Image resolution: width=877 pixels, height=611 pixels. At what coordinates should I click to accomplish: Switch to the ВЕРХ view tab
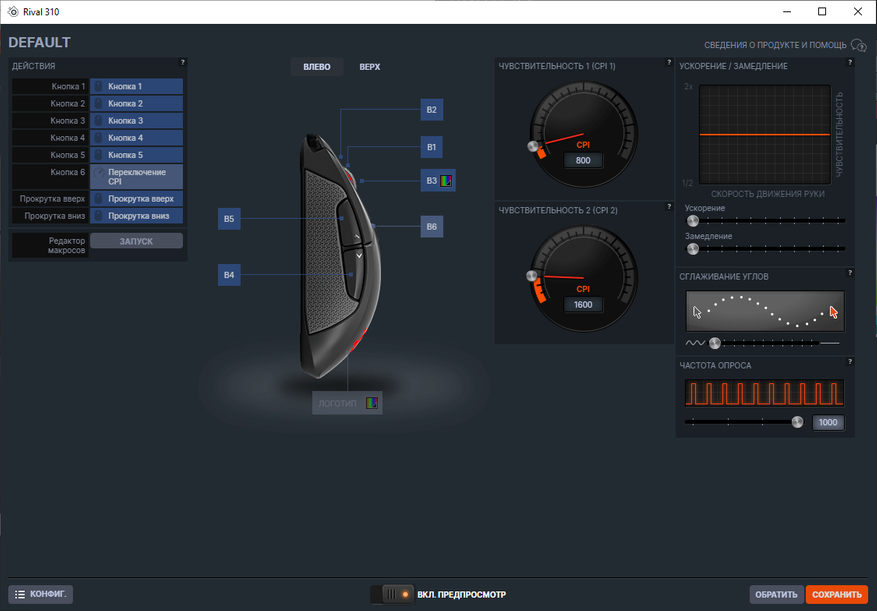370,67
